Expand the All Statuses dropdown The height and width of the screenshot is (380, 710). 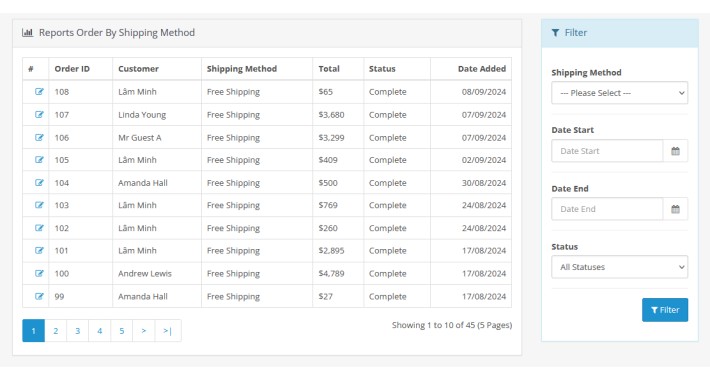click(619, 267)
